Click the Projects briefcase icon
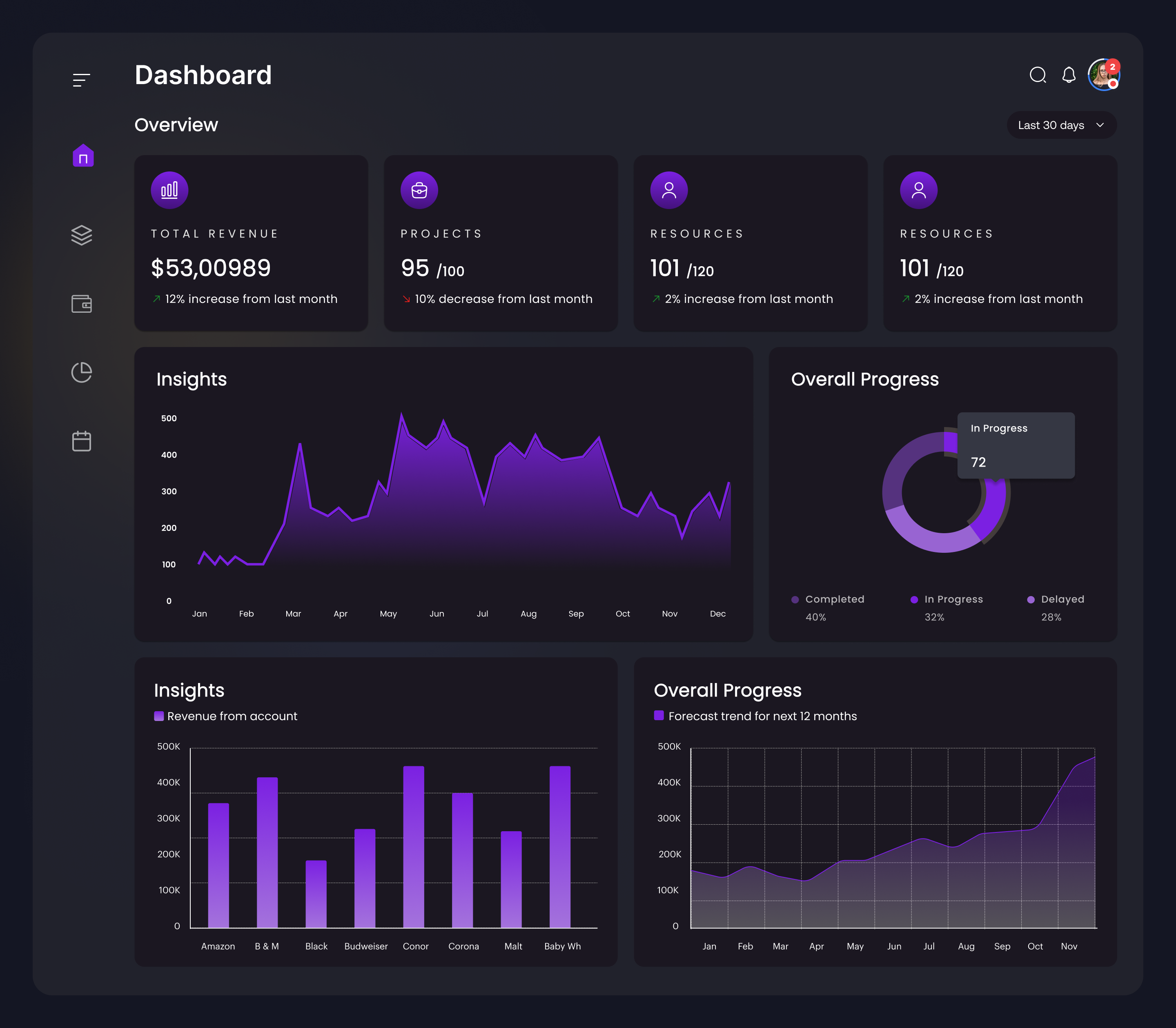Screen dimensions: 1176x1028 click(x=419, y=189)
